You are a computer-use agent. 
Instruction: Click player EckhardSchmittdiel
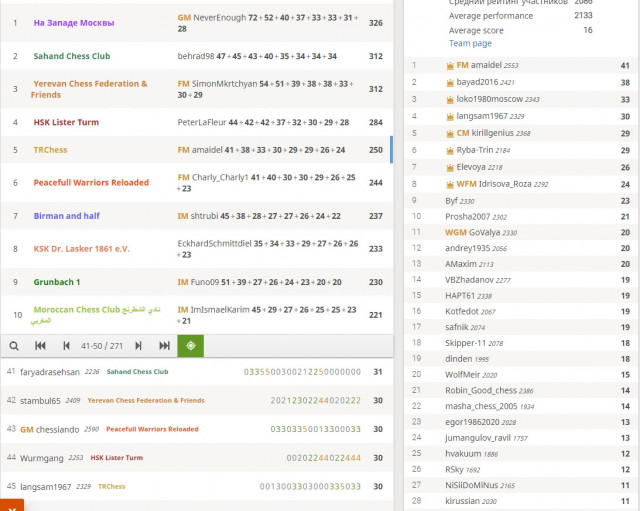click(x=215, y=244)
